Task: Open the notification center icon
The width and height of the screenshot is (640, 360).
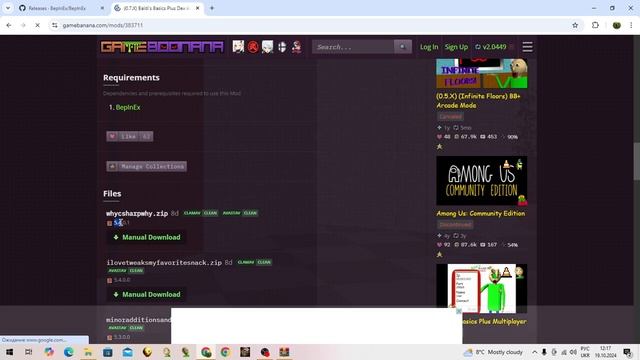Action: click(627, 352)
